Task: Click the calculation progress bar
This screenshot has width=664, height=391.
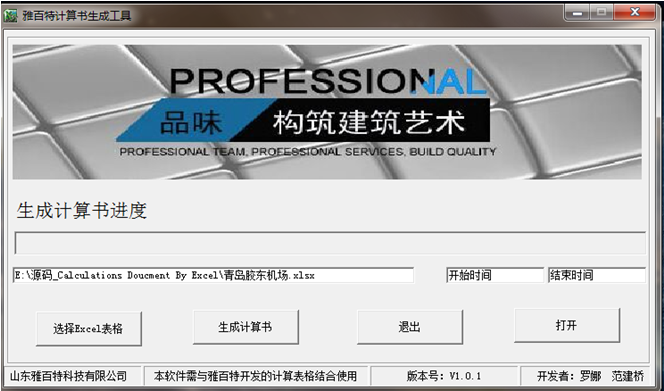Action: click(330, 243)
